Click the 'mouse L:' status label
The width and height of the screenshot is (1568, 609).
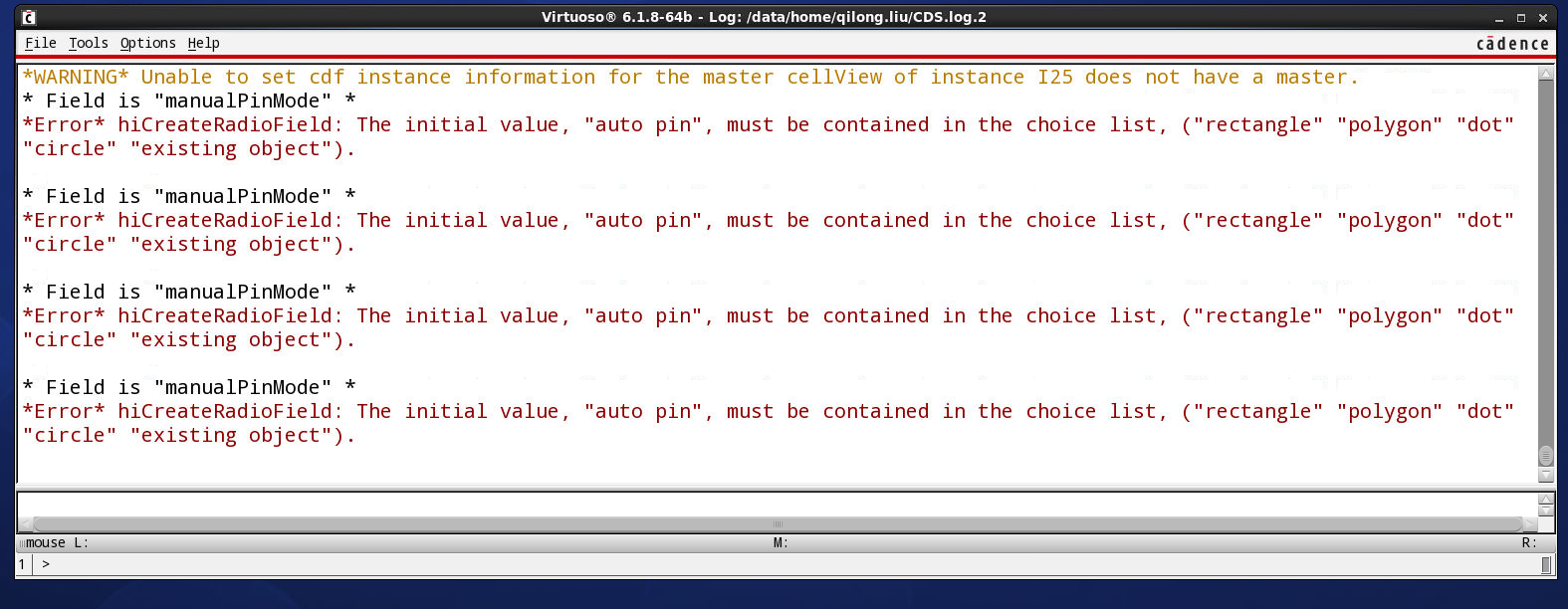point(57,542)
